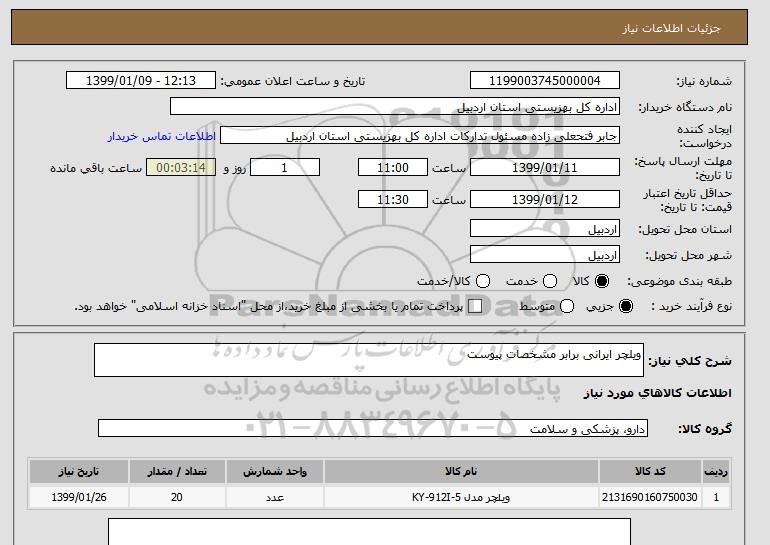Viewport: 770px width, 545px height.
Task: Click the price validity time 11:30
Action: pos(393,199)
